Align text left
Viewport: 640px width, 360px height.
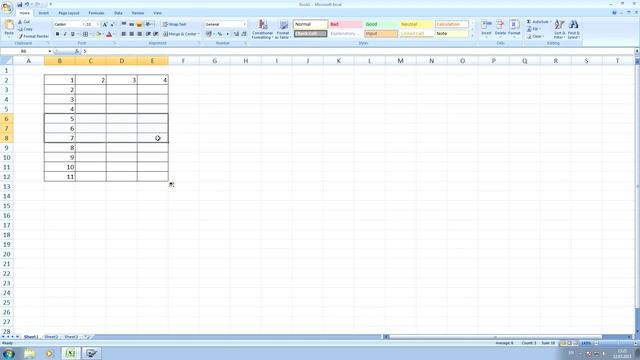[124, 34]
